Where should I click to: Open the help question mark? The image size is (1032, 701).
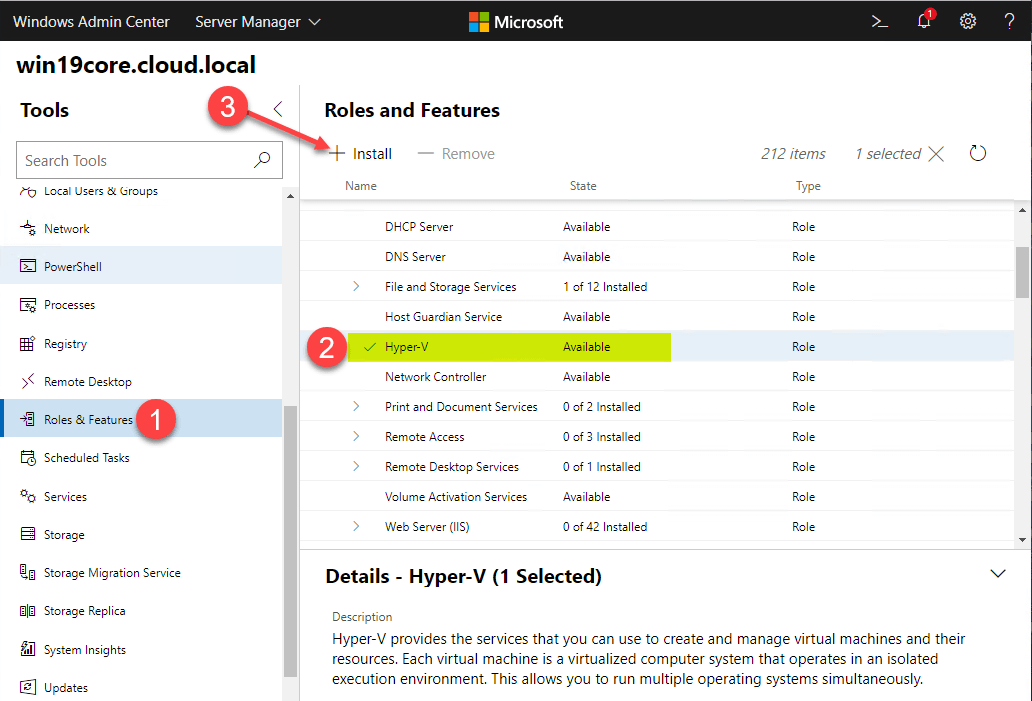pos(1009,22)
